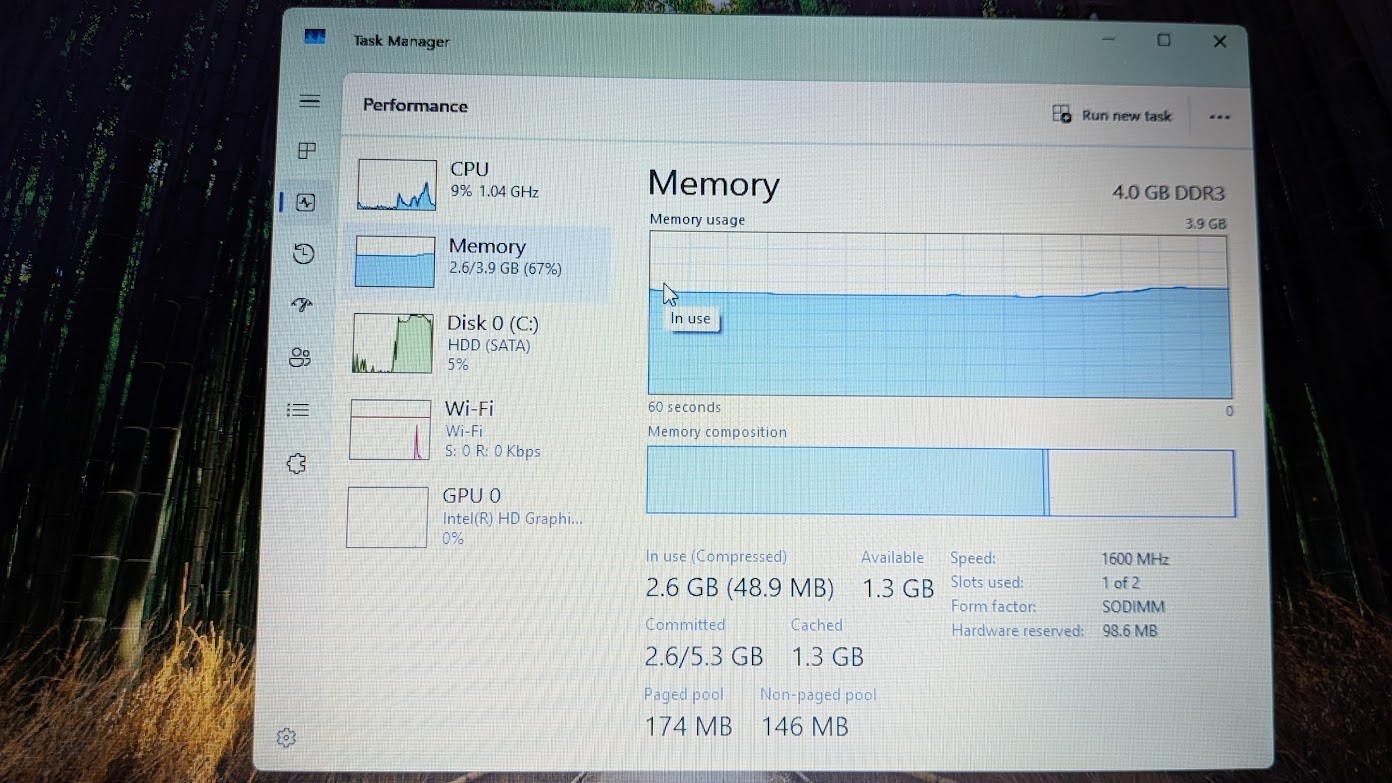Select the Memory performance entry
This screenshot has height=783, width=1392.
[x=476, y=263]
